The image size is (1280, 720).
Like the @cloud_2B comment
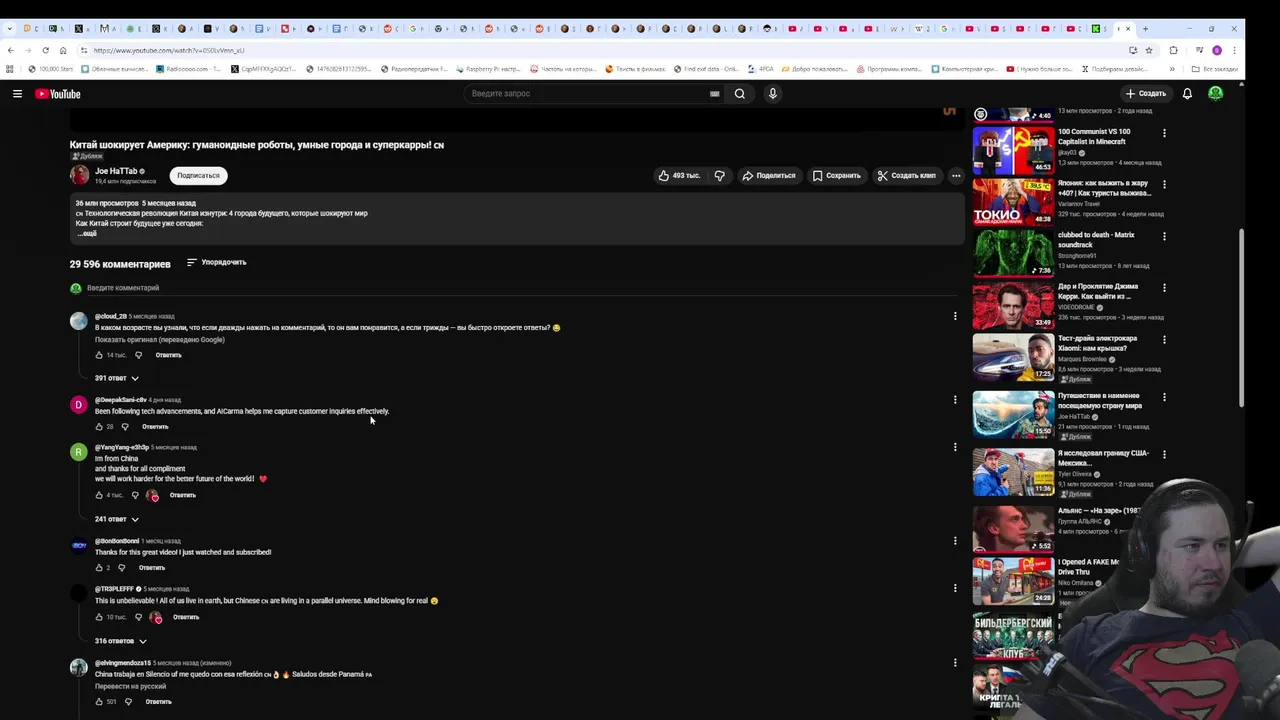coord(99,355)
